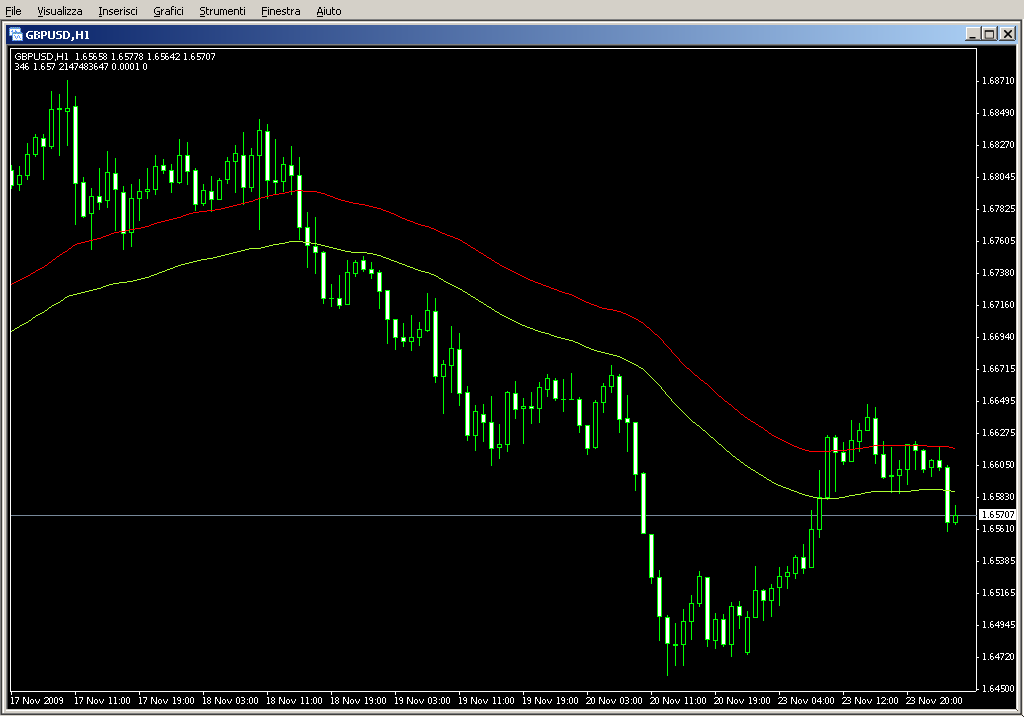Click the 19 Nov 11:00 time label
1024x717 pixels.
(486, 701)
